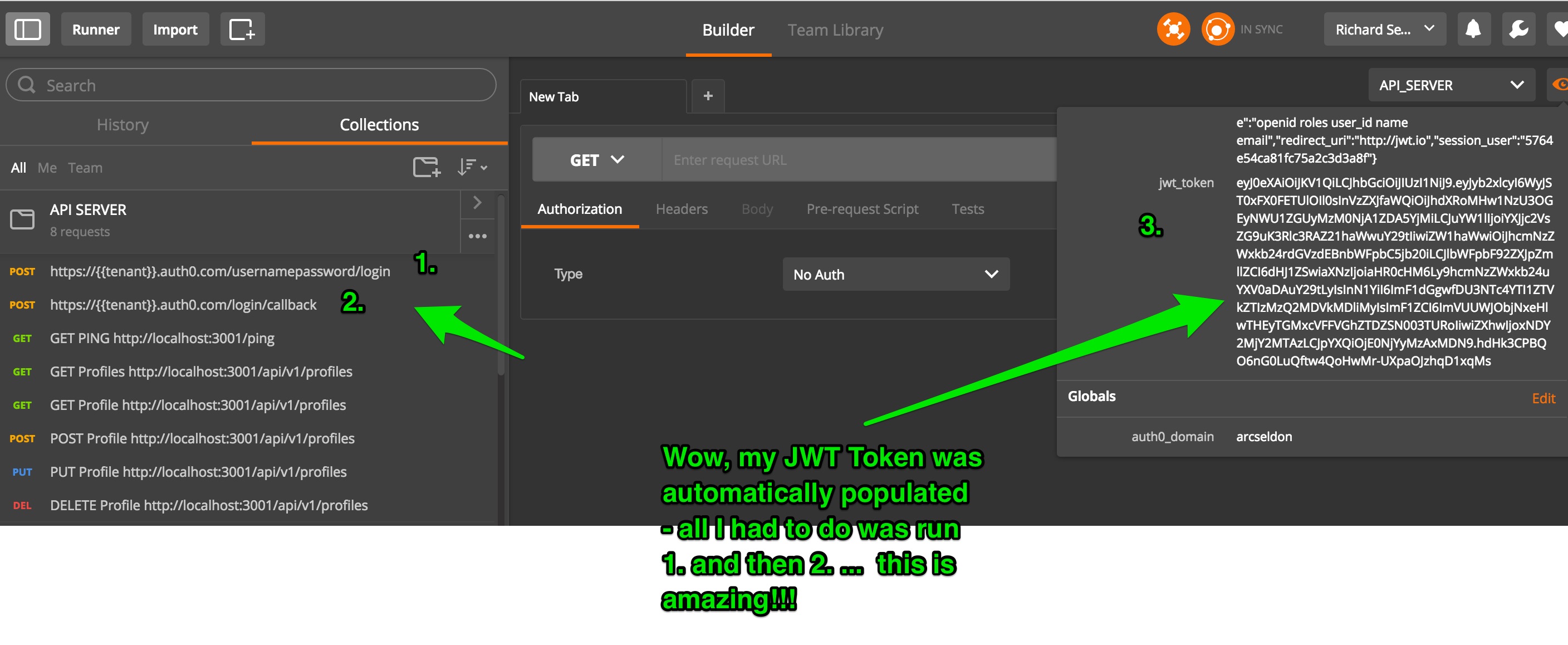Select the login/callback POST request
Image resolution: width=1568 pixels, height=645 pixels.
(x=183, y=305)
